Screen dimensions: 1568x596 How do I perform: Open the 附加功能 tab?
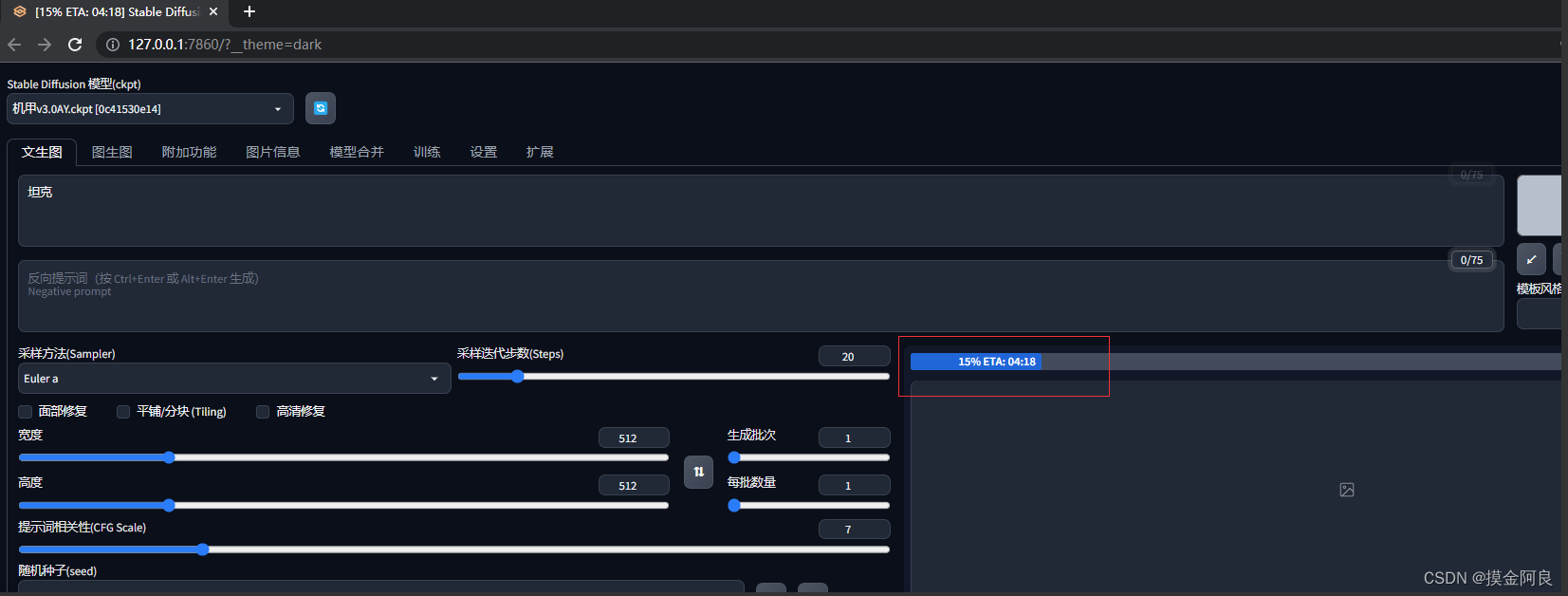[189, 152]
